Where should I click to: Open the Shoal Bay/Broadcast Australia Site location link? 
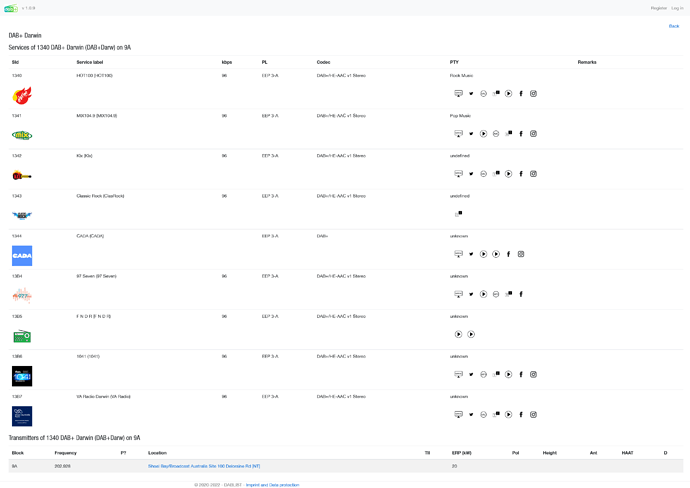[x=204, y=466]
